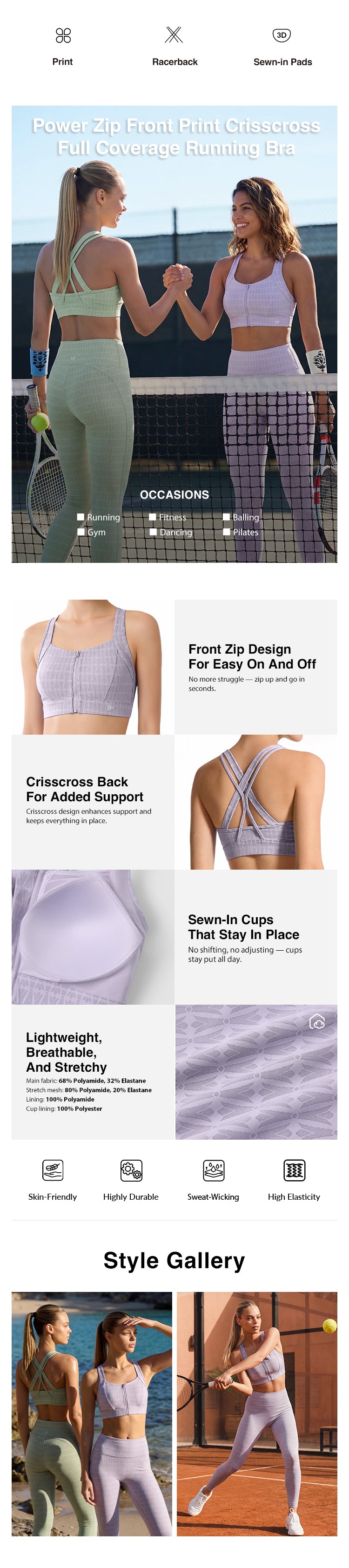Click the Print four-petal icon
The width and height of the screenshot is (349, 1568).
63,35
